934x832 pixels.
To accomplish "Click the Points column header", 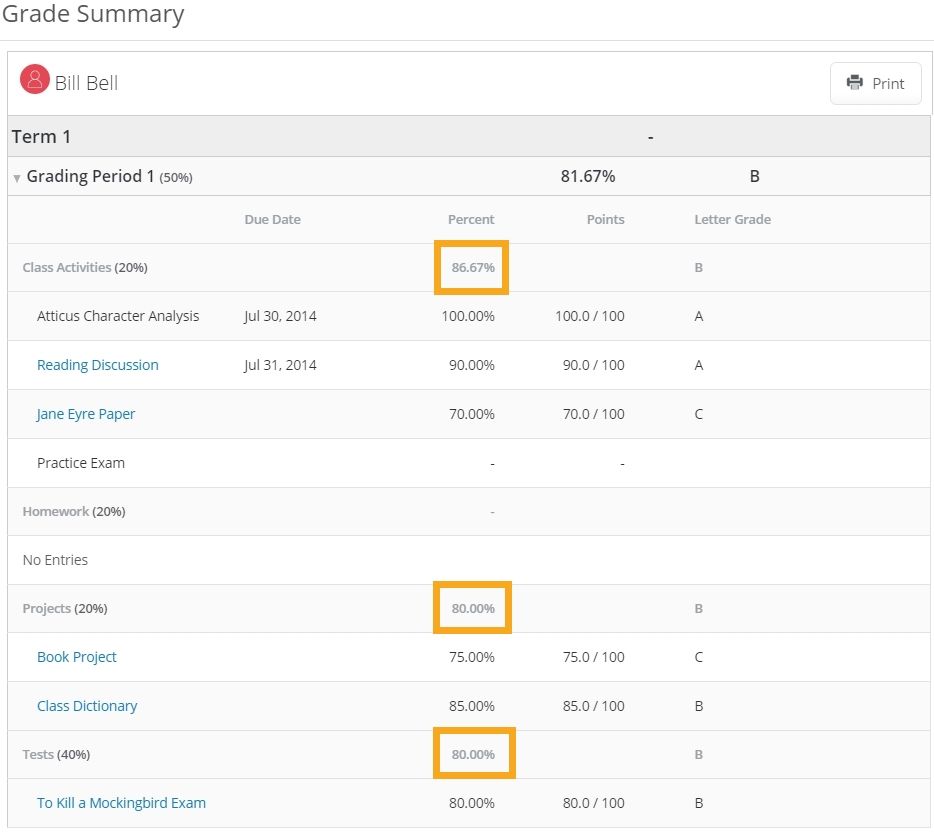I will [x=605, y=219].
